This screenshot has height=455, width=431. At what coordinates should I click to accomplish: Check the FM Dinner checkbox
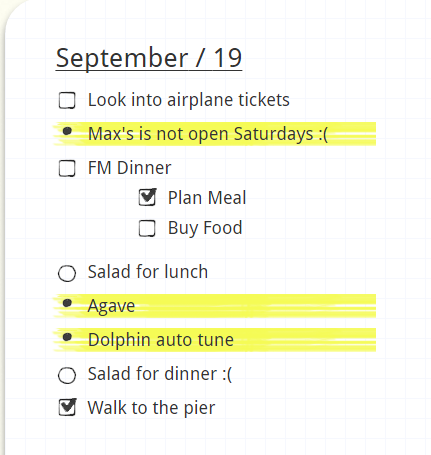67,168
